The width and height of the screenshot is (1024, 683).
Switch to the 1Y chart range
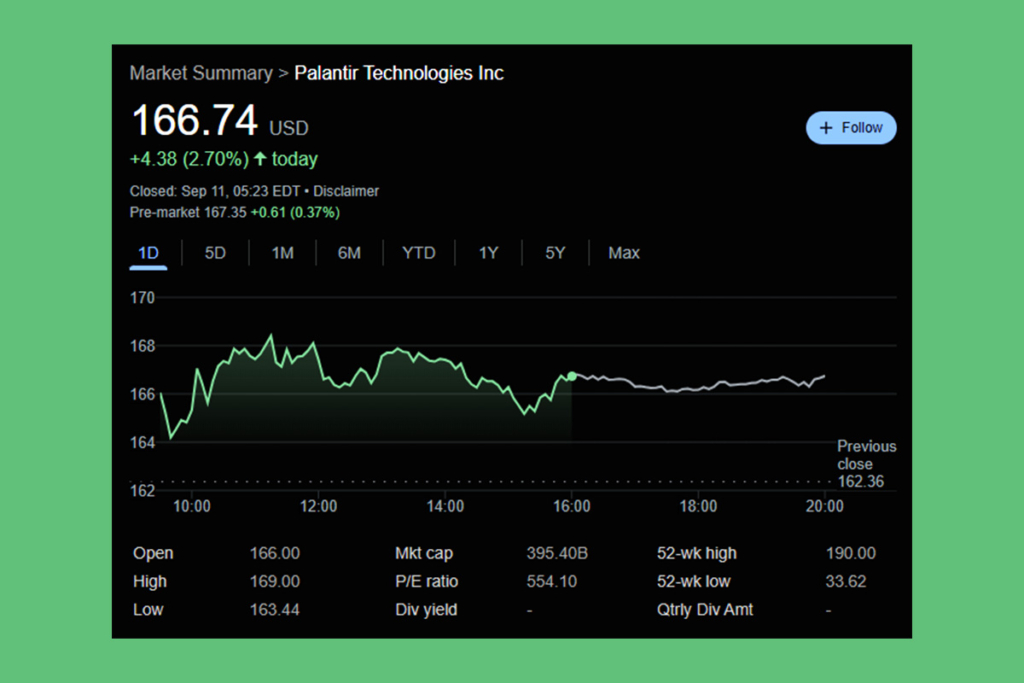point(488,253)
